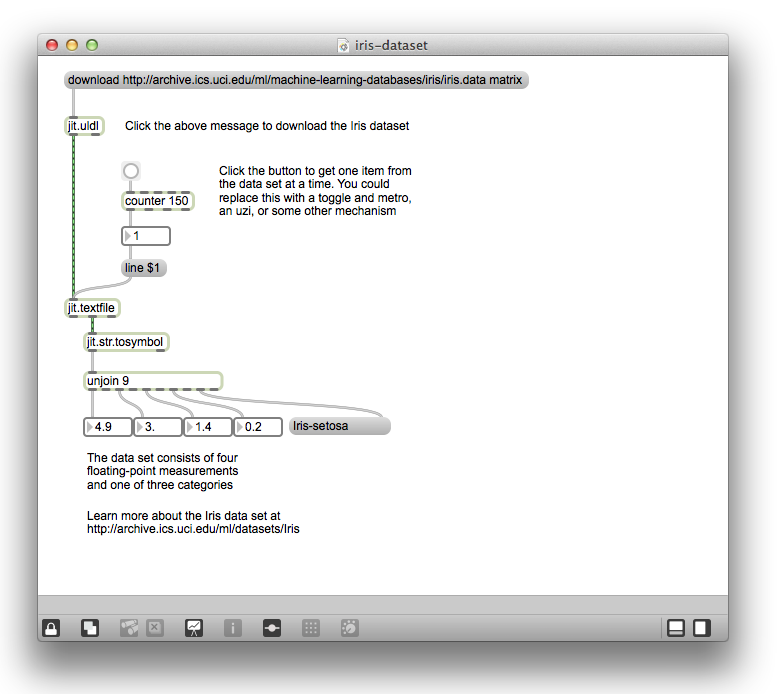Show the right sidebar panel icon
Screen dimensions: 782x694
point(702,628)
